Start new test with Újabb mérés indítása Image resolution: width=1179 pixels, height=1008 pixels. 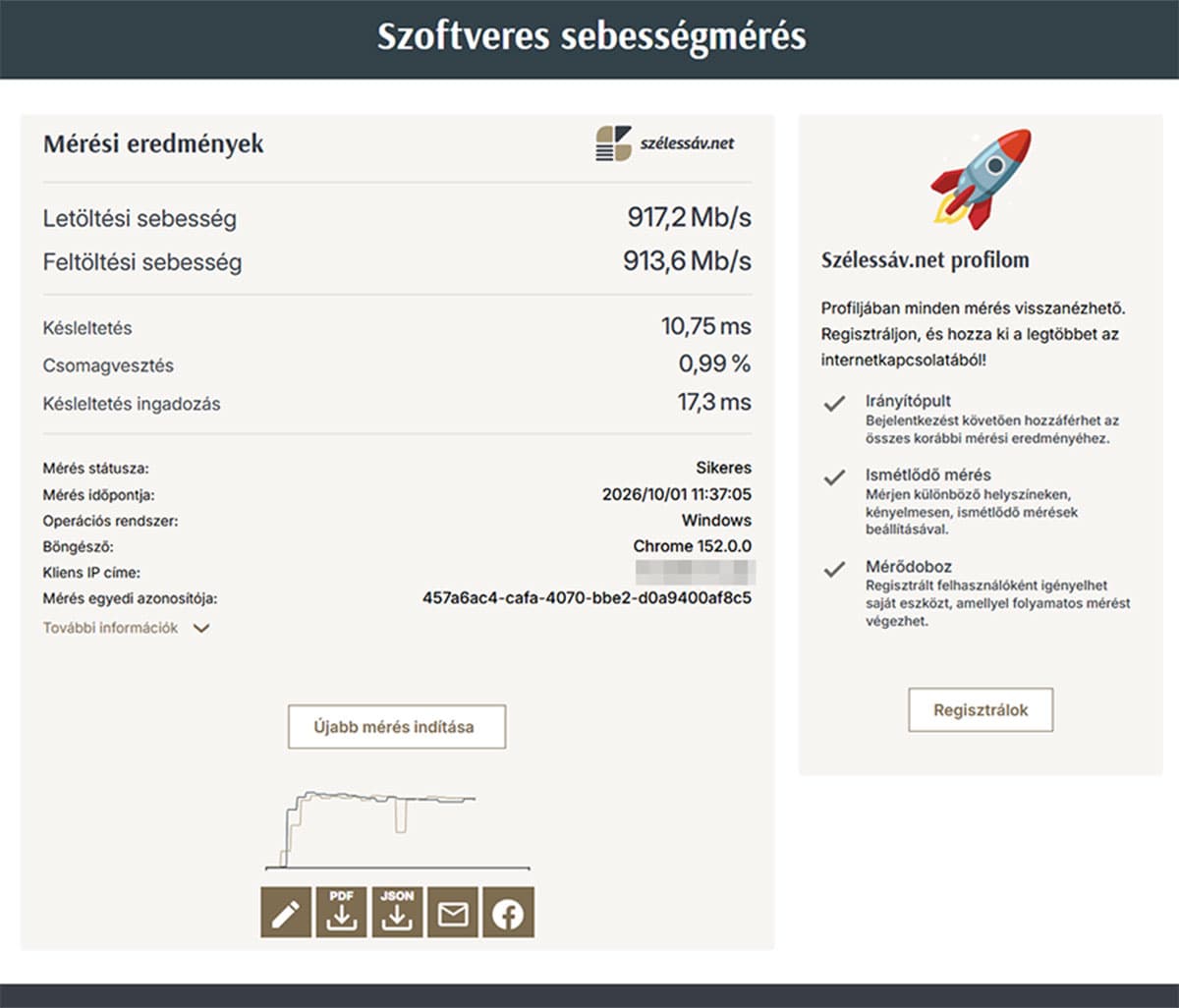click(x=397, y=727)
